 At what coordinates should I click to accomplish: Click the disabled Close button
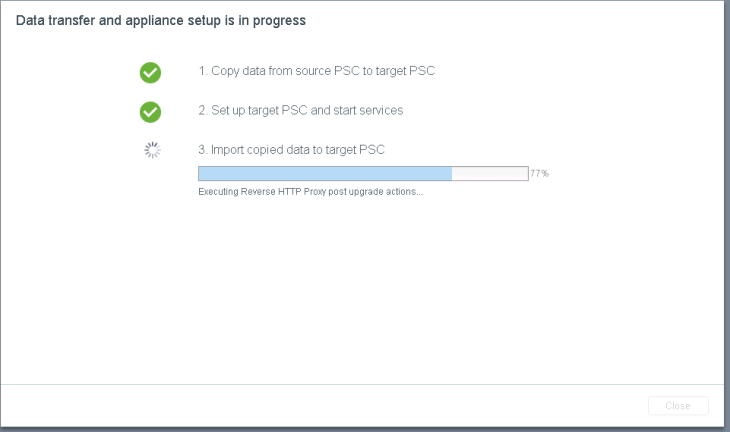(678, 406)
